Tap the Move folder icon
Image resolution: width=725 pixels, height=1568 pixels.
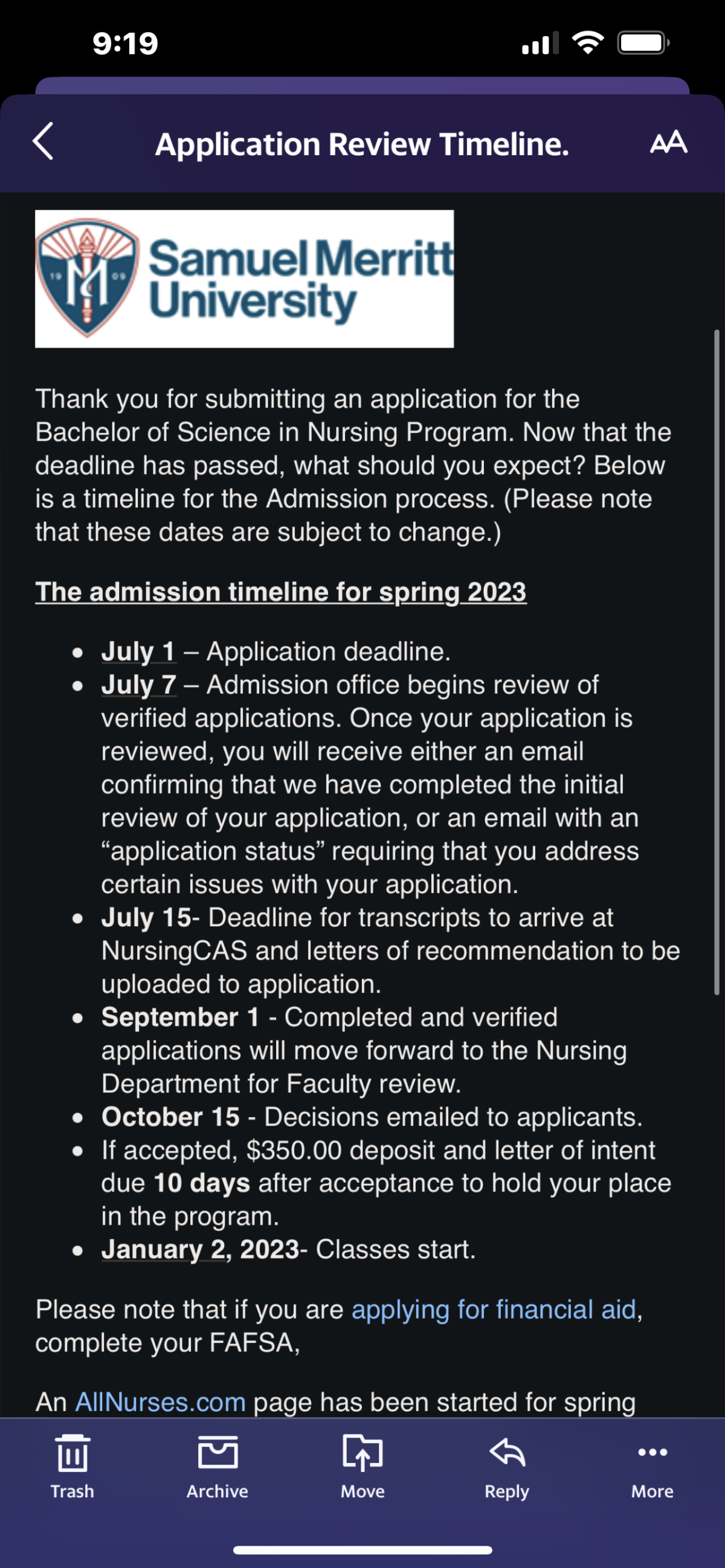tap(362, 1453)
